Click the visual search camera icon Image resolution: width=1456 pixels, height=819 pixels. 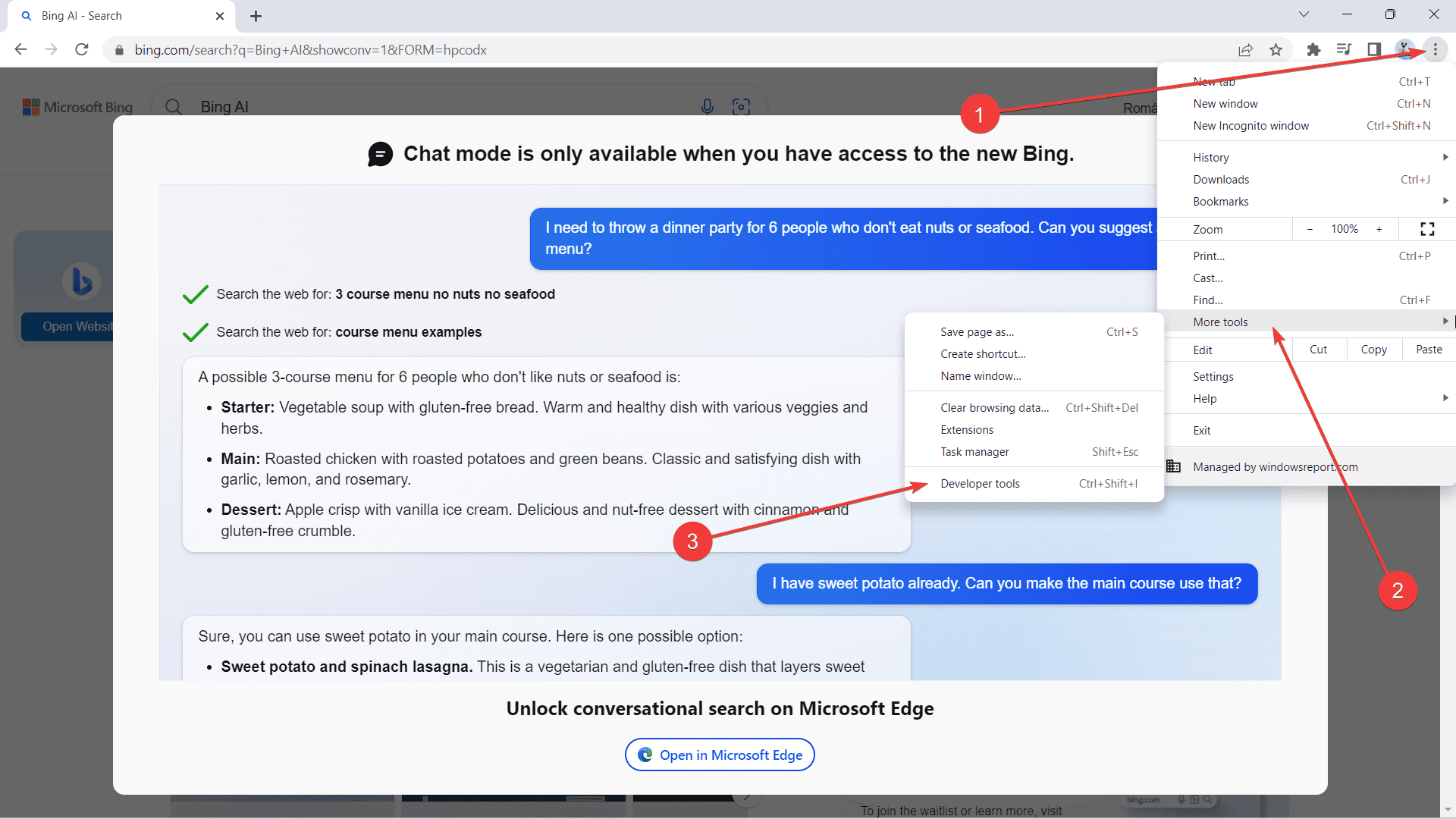[741, 107]
